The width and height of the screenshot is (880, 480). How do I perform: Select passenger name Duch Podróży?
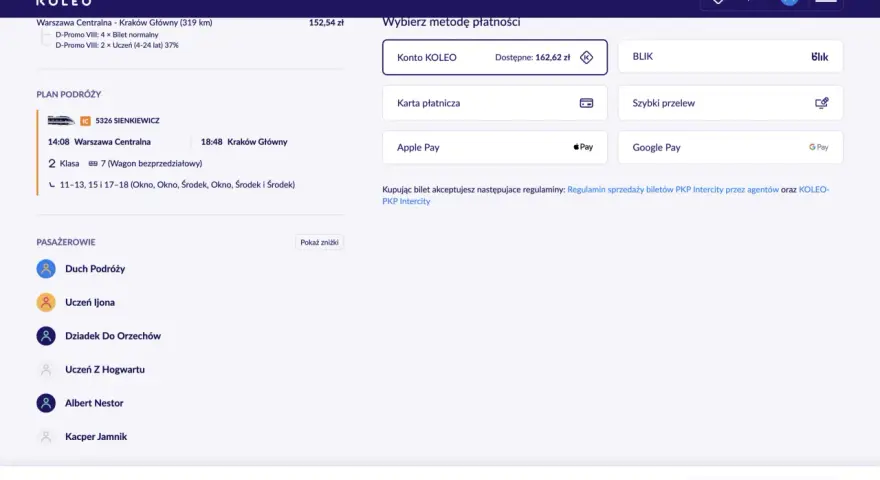pos(95,269)
